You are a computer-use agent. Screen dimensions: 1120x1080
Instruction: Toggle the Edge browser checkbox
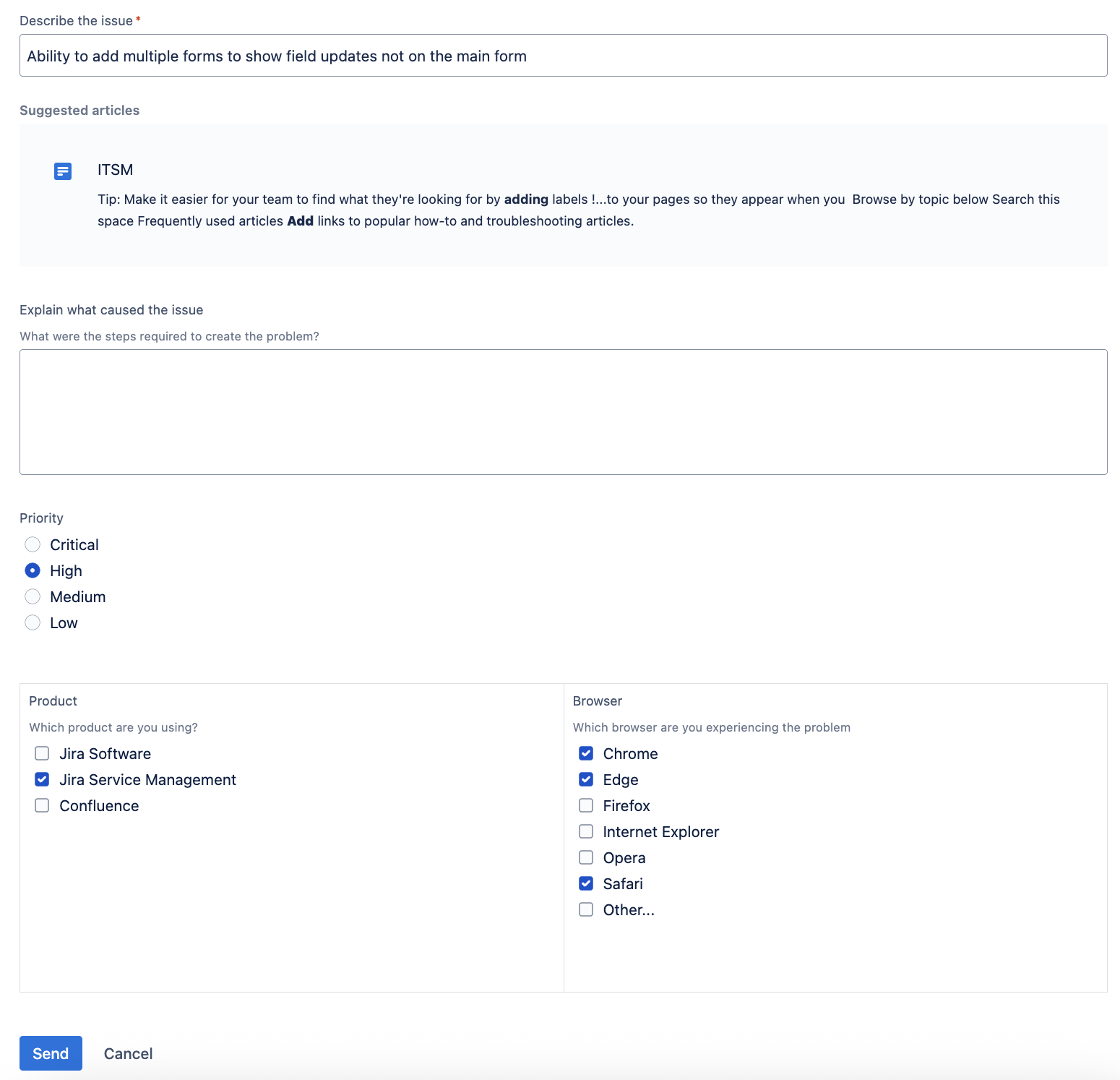586,779
